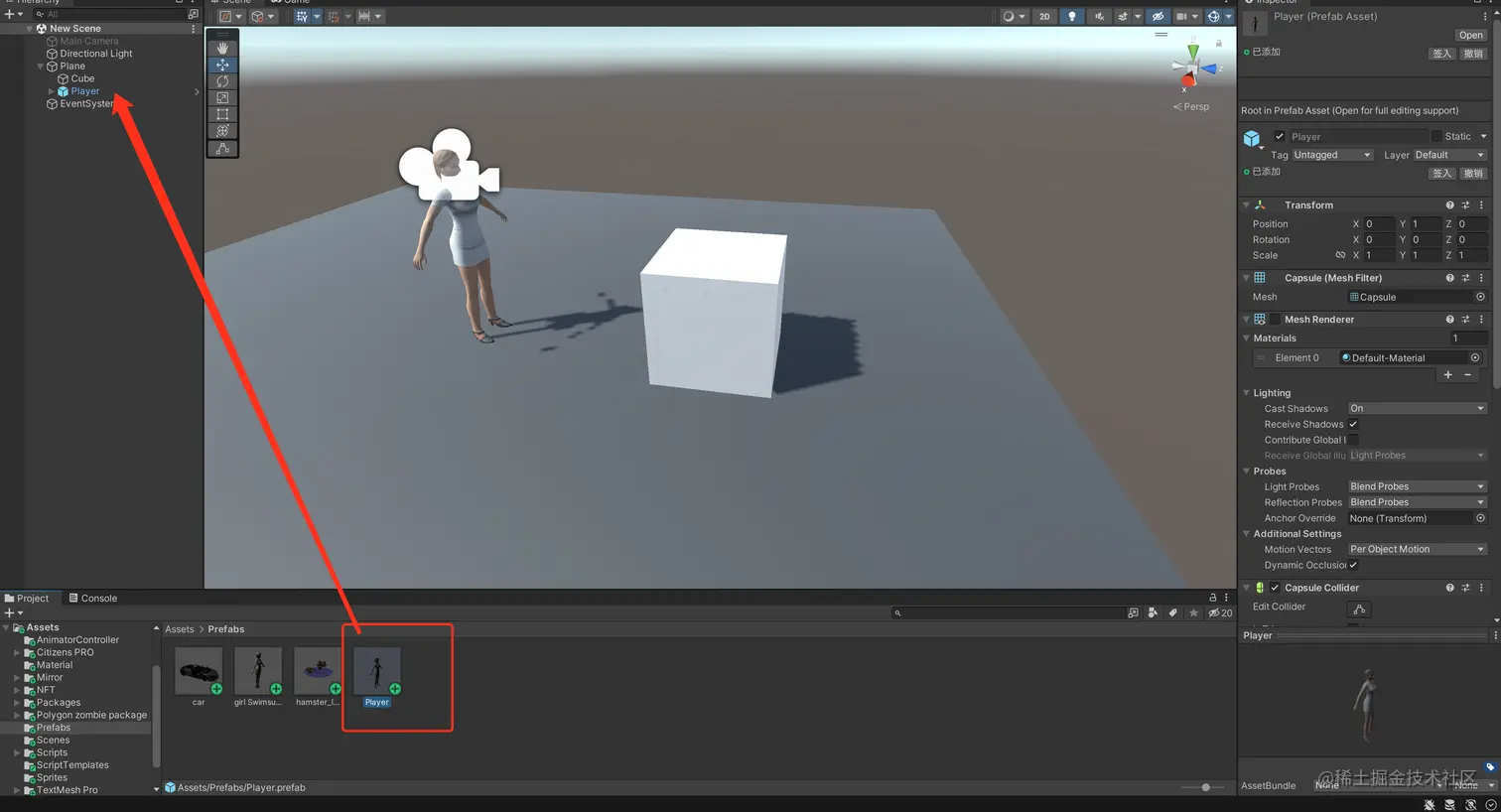Toggle favorites star icon in Project panel
Viewport: 1501px width, 812px height.
coord(1194,612)
